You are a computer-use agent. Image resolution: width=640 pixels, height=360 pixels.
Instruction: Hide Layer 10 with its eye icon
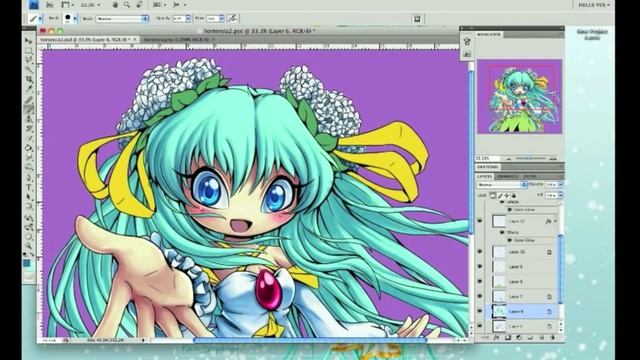[x=480, y=252]
